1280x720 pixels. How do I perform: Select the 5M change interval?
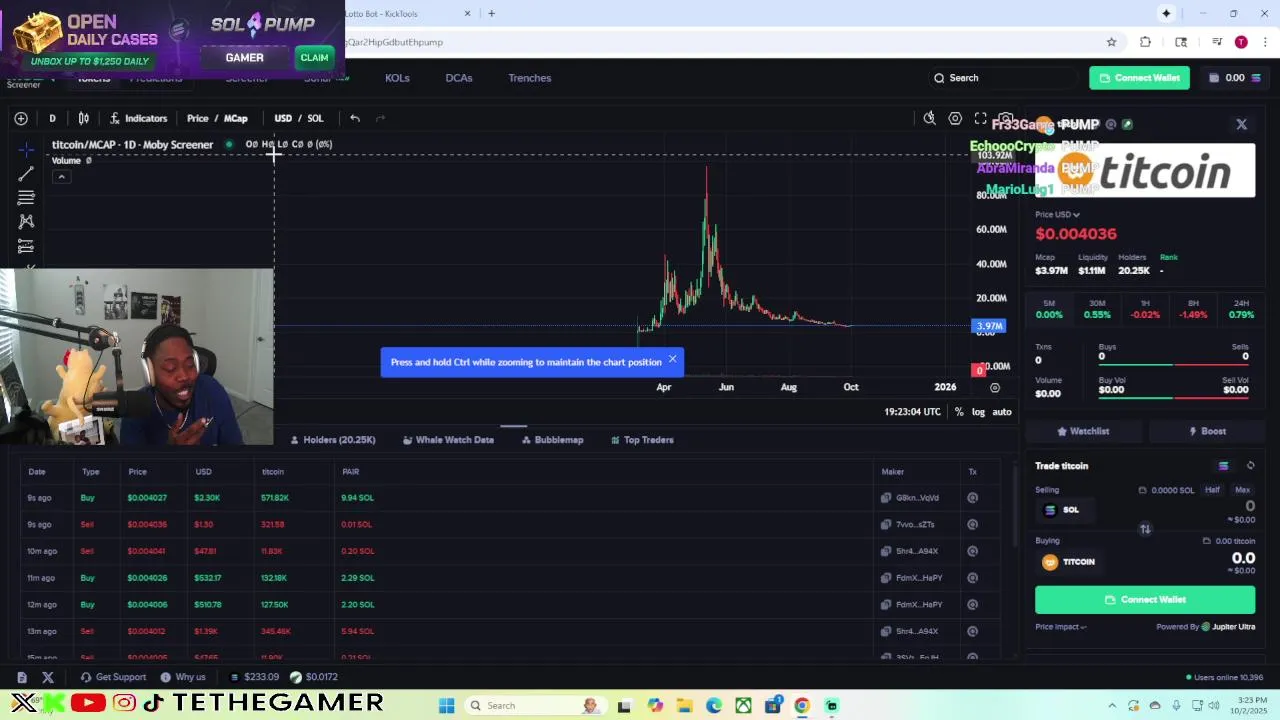1049,309
